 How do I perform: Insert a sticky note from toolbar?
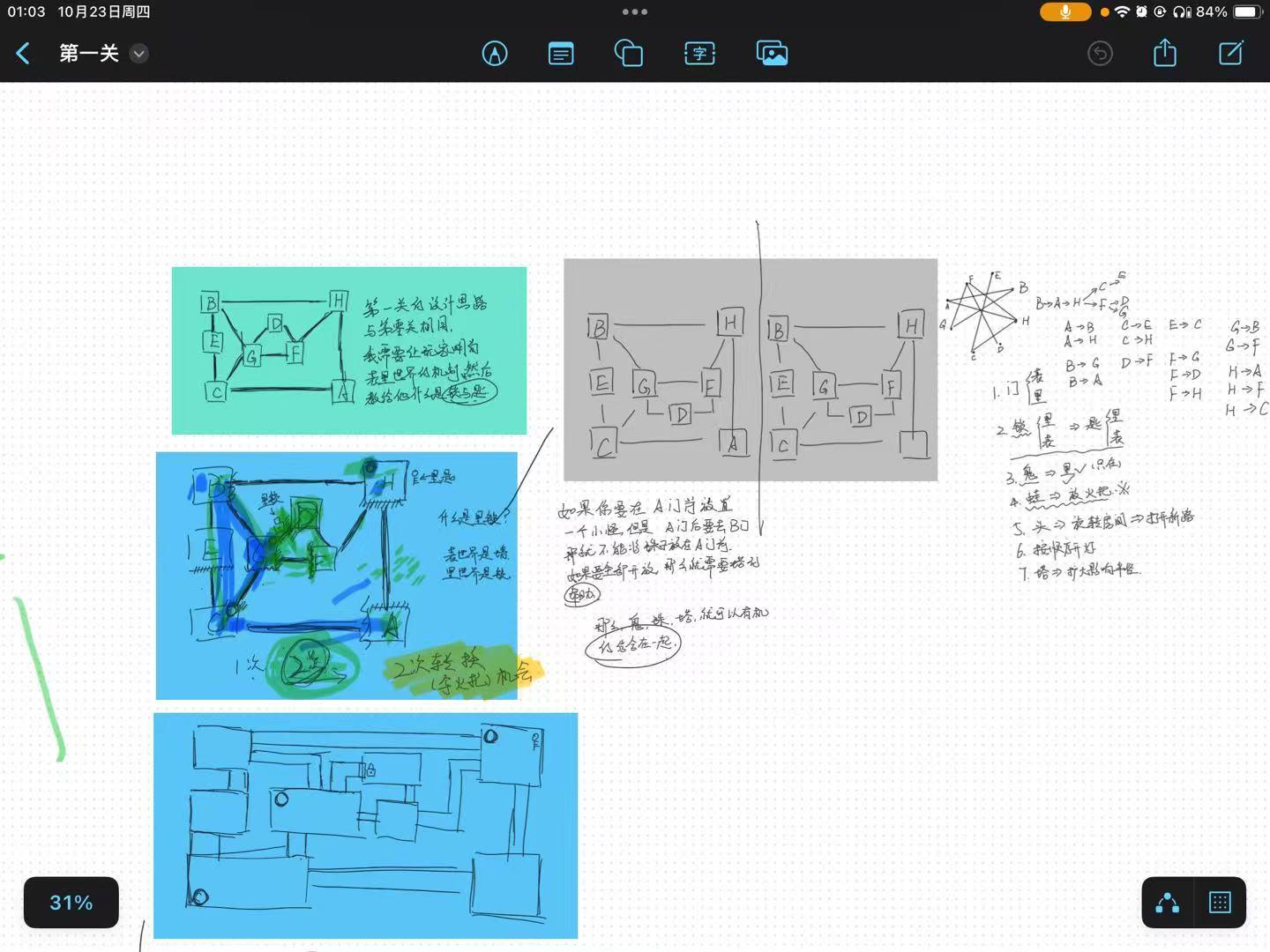pos(561,54)
